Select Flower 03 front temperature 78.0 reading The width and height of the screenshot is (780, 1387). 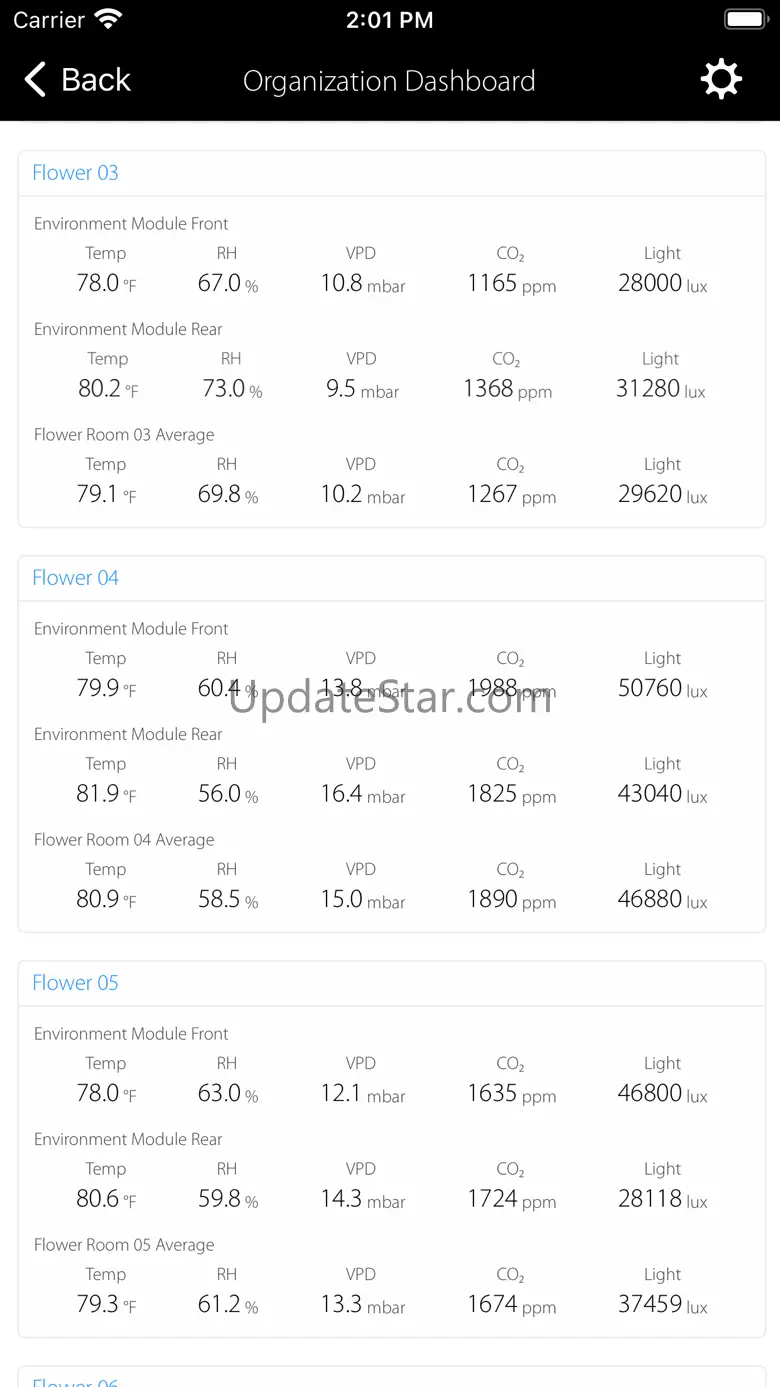pyautogui.click(x=105, y=283)
